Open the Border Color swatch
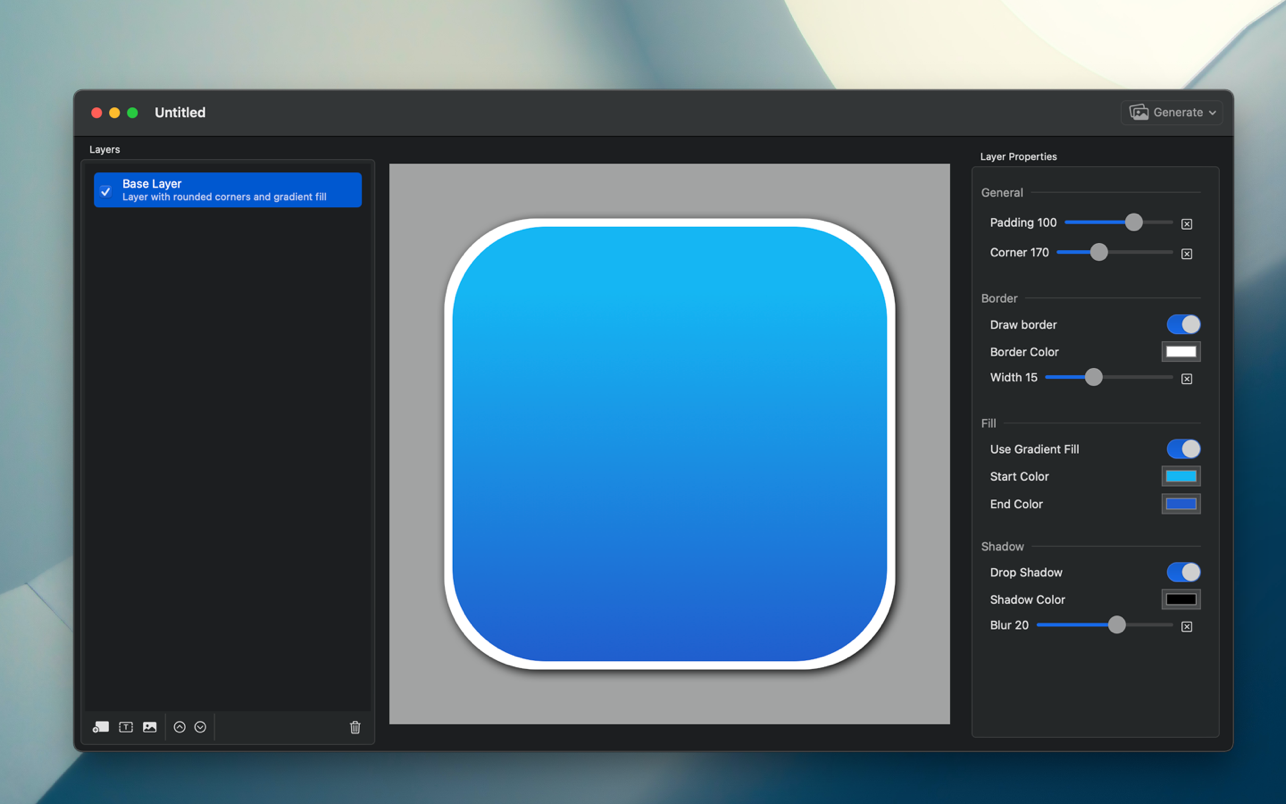 1181,352
